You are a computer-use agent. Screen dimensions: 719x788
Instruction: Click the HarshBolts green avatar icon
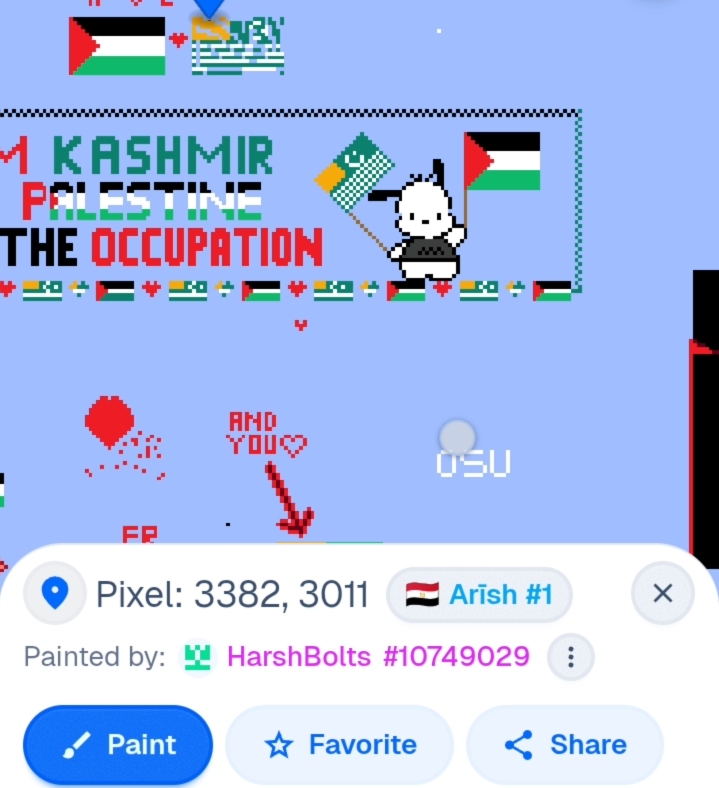[197, 657]
